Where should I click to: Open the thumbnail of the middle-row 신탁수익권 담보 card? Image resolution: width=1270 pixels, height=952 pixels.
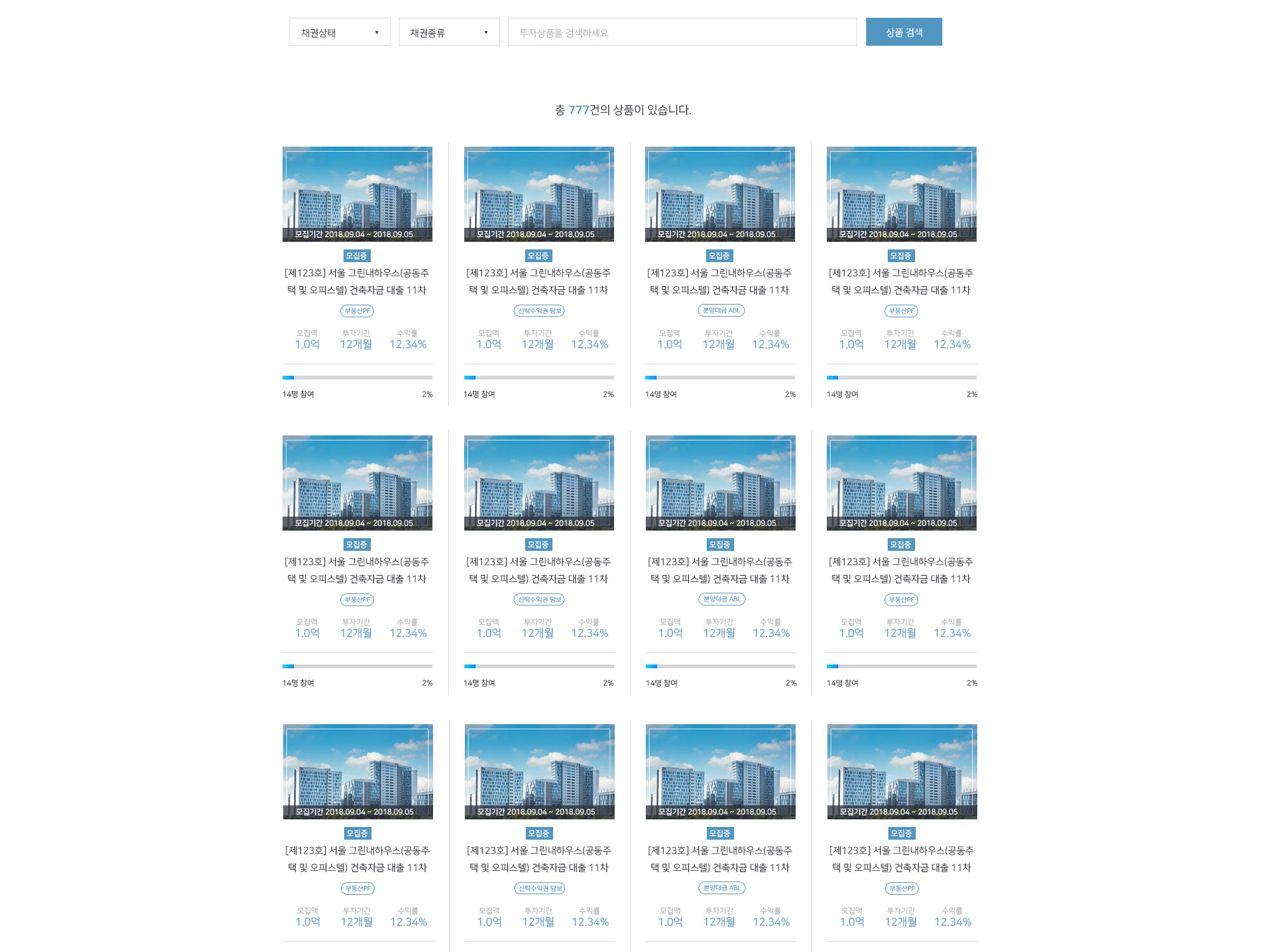(539, 483)
